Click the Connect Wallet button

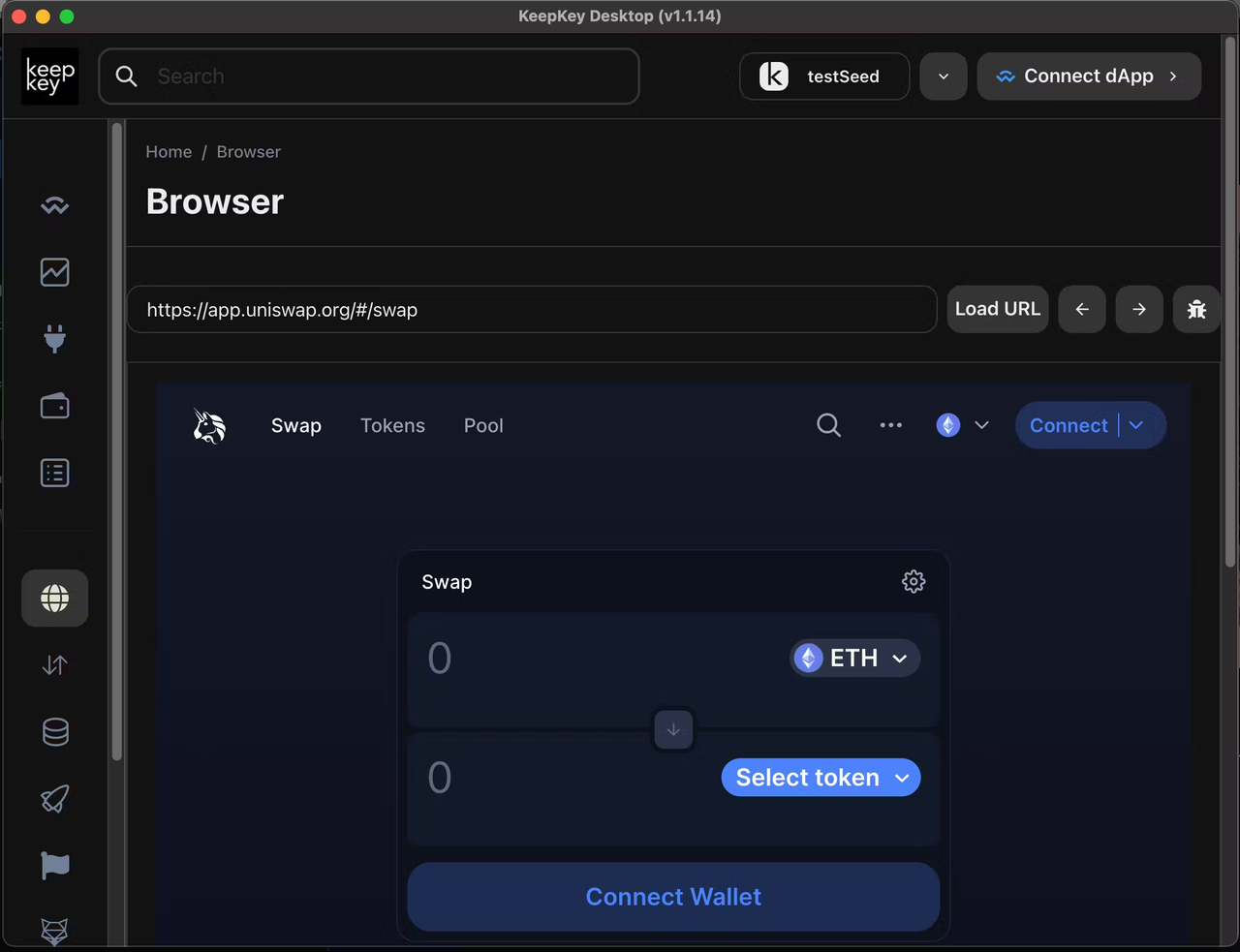673,897
